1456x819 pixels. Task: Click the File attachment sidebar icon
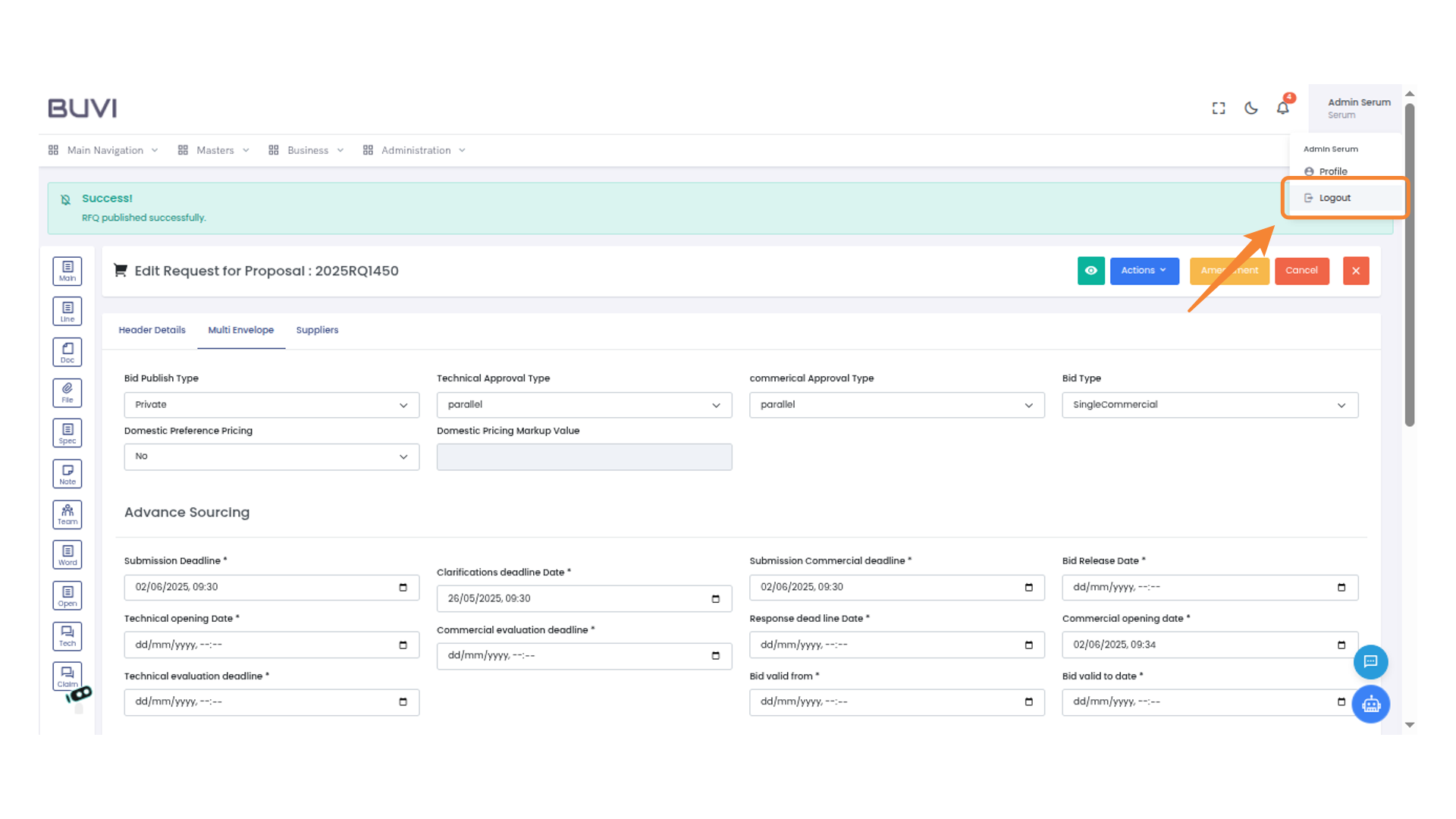(67, 392)
